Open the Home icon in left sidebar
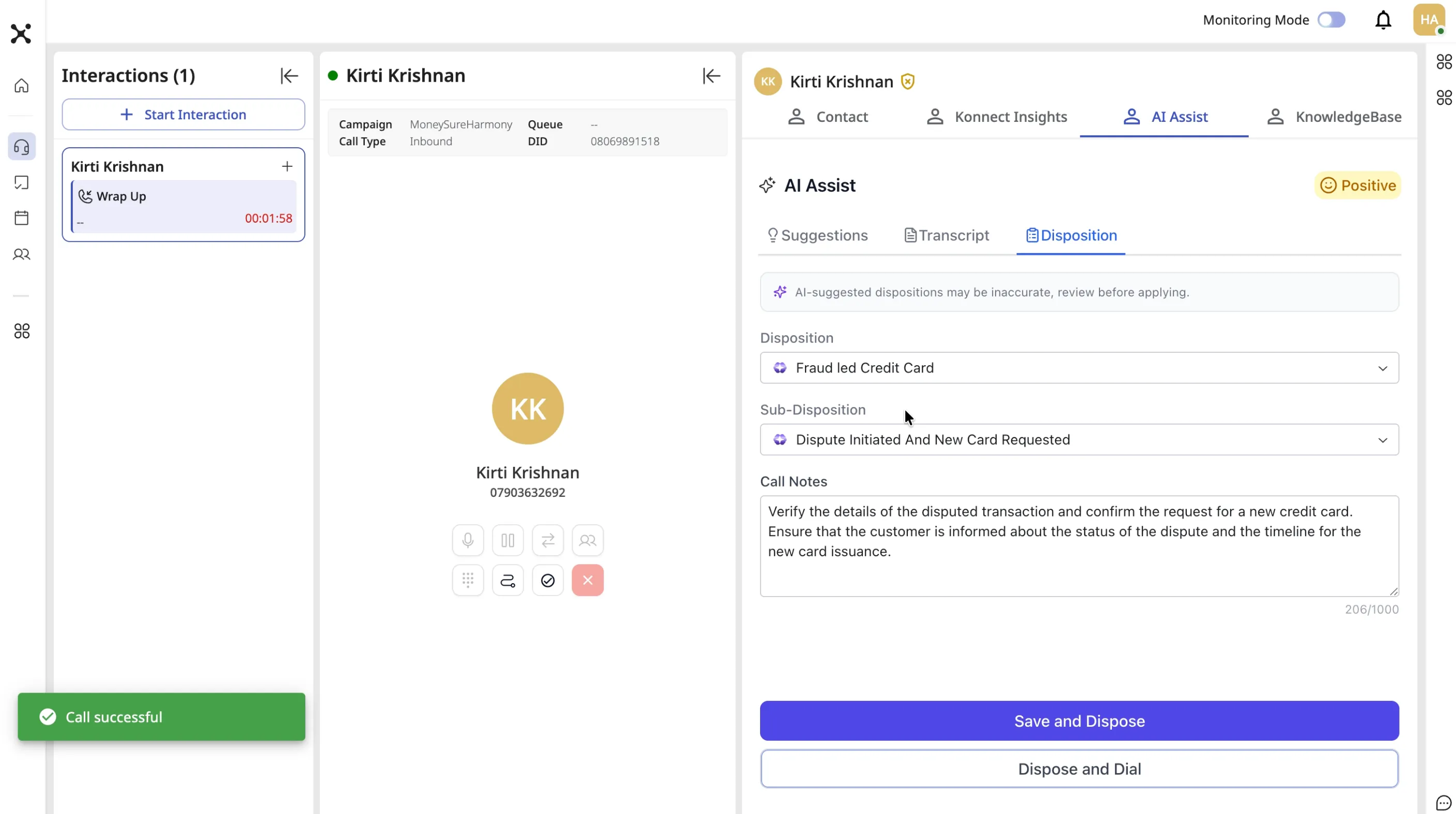Image resolution: width=1456 pixels, height=814 pixels. point(22,85)
